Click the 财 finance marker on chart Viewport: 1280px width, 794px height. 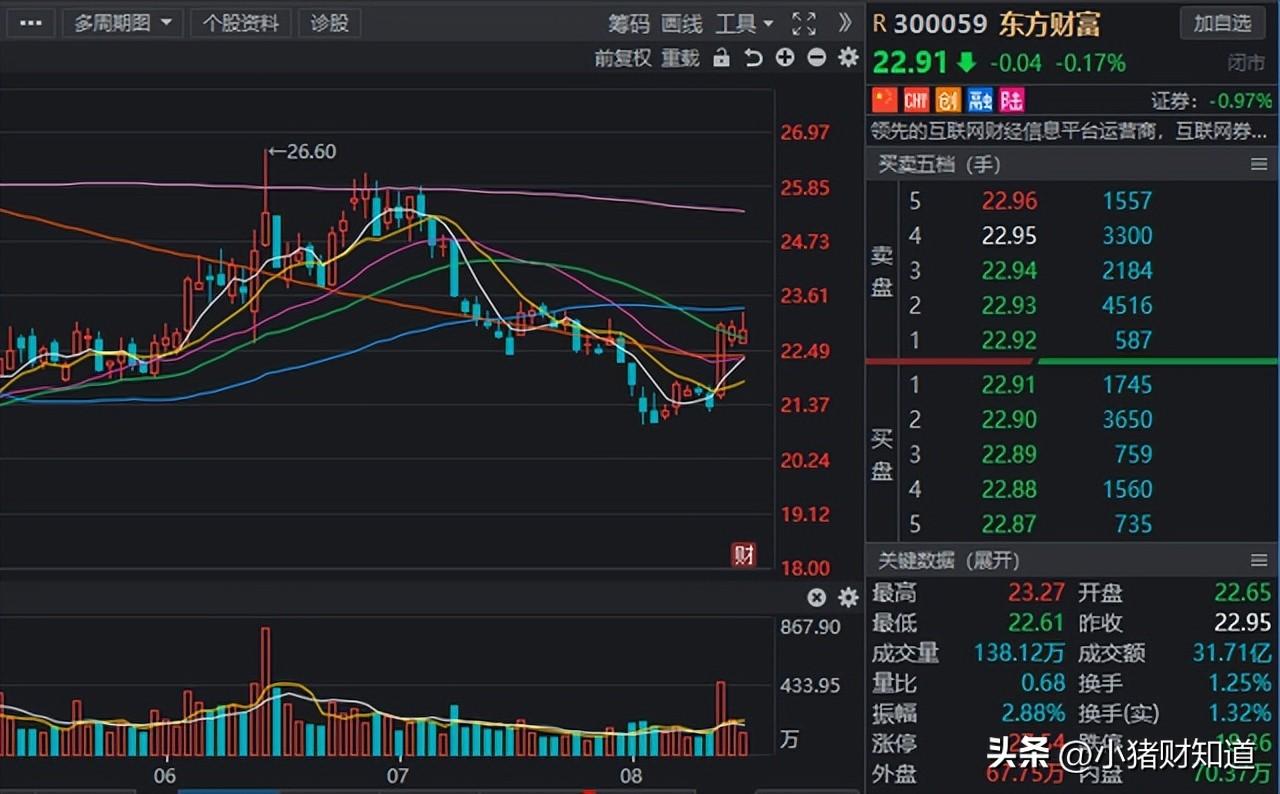click(743, 555)
